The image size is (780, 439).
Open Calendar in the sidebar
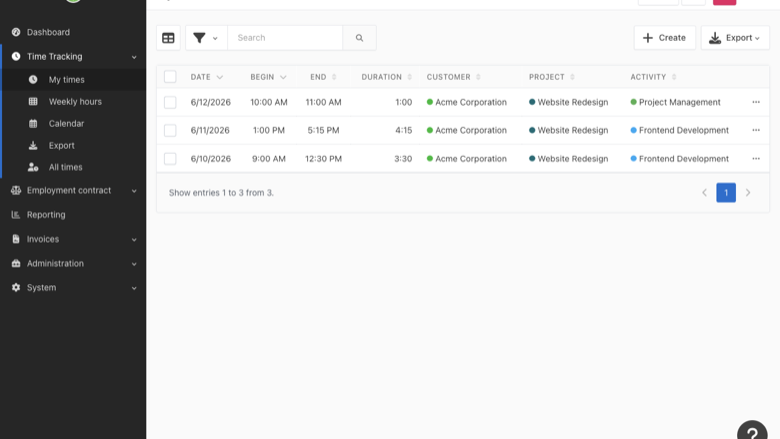(x=73, y=123)
